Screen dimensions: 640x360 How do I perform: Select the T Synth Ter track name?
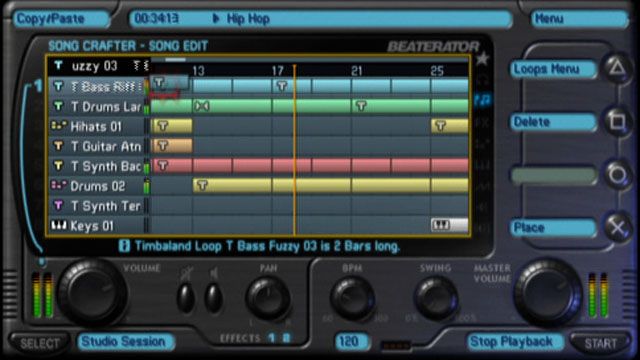coord(105,206)
